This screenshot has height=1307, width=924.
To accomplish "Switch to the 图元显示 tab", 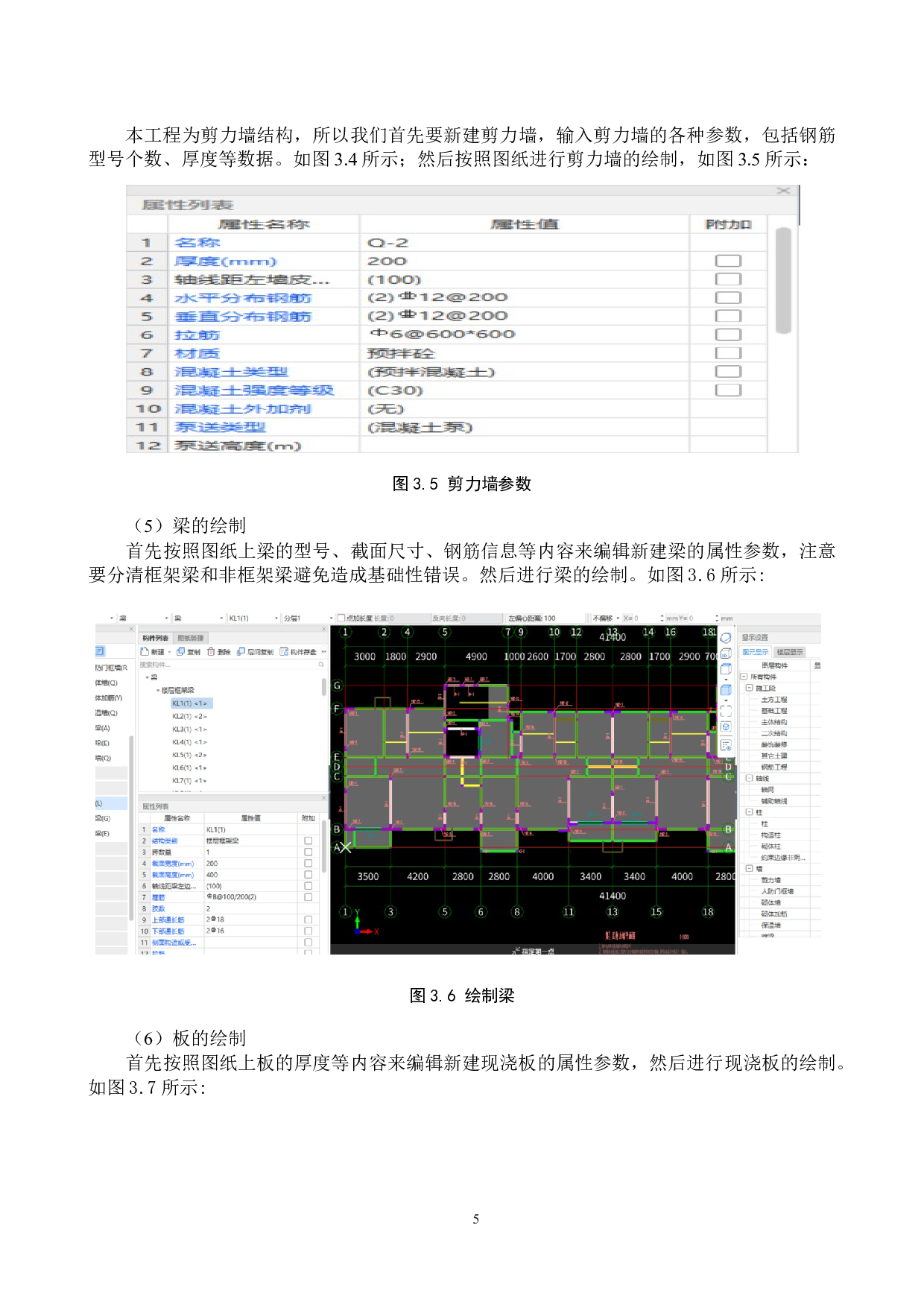I will [x=755, y=652].
